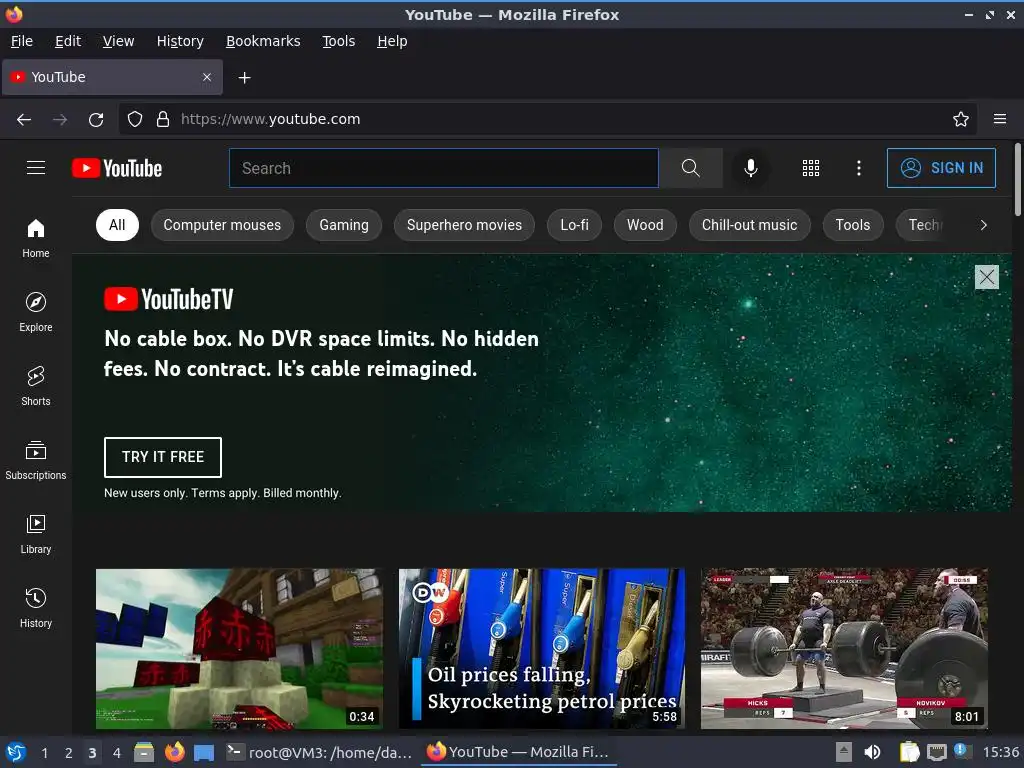
Task: Open the YouTube guide hamburger menu
Action: pos(36,168)
